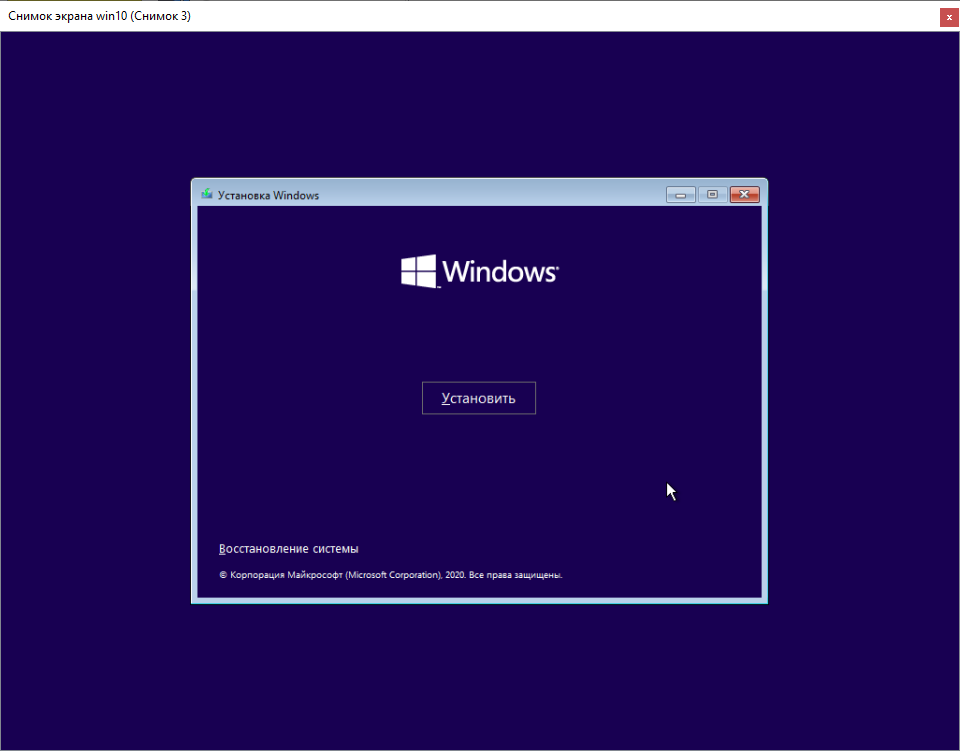Click the Microsoft copyright notice text

coord(391,575)
